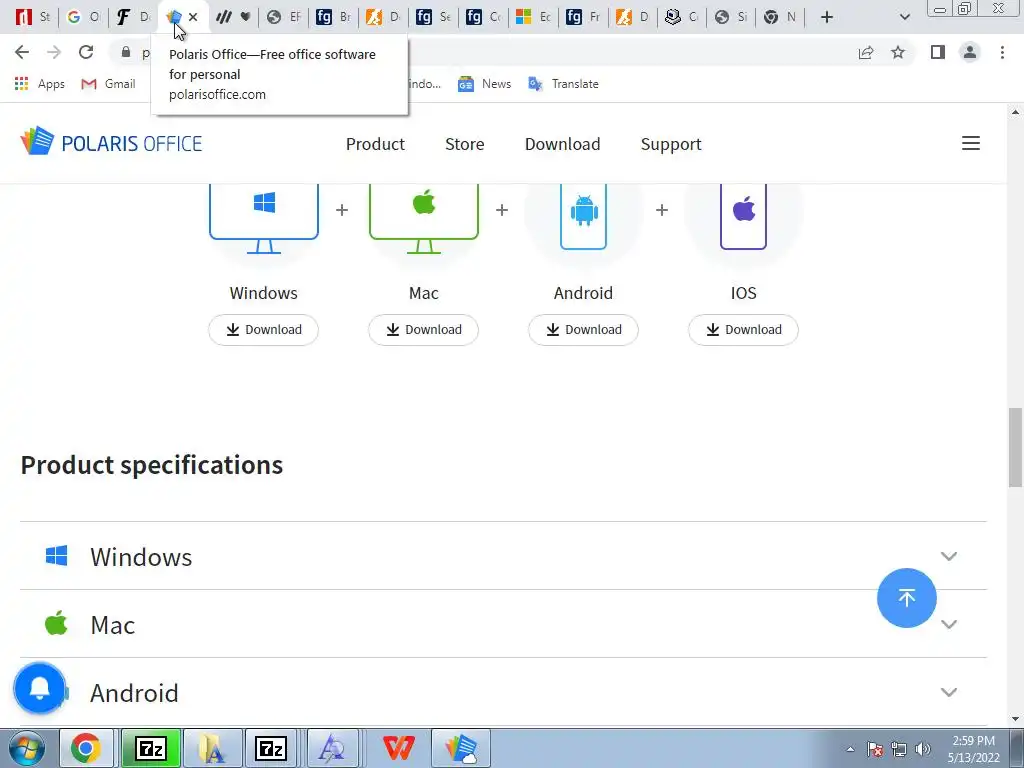1024x768 pixels.
Task: Switch to the Microsoft logo tab
Action: (533, 17)
